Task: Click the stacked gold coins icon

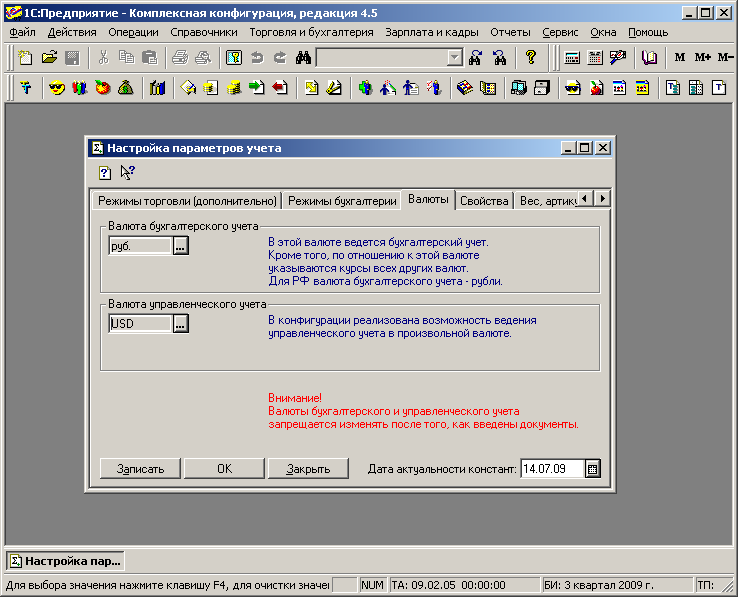Action: pyautogui.click(x=234, y=88)
